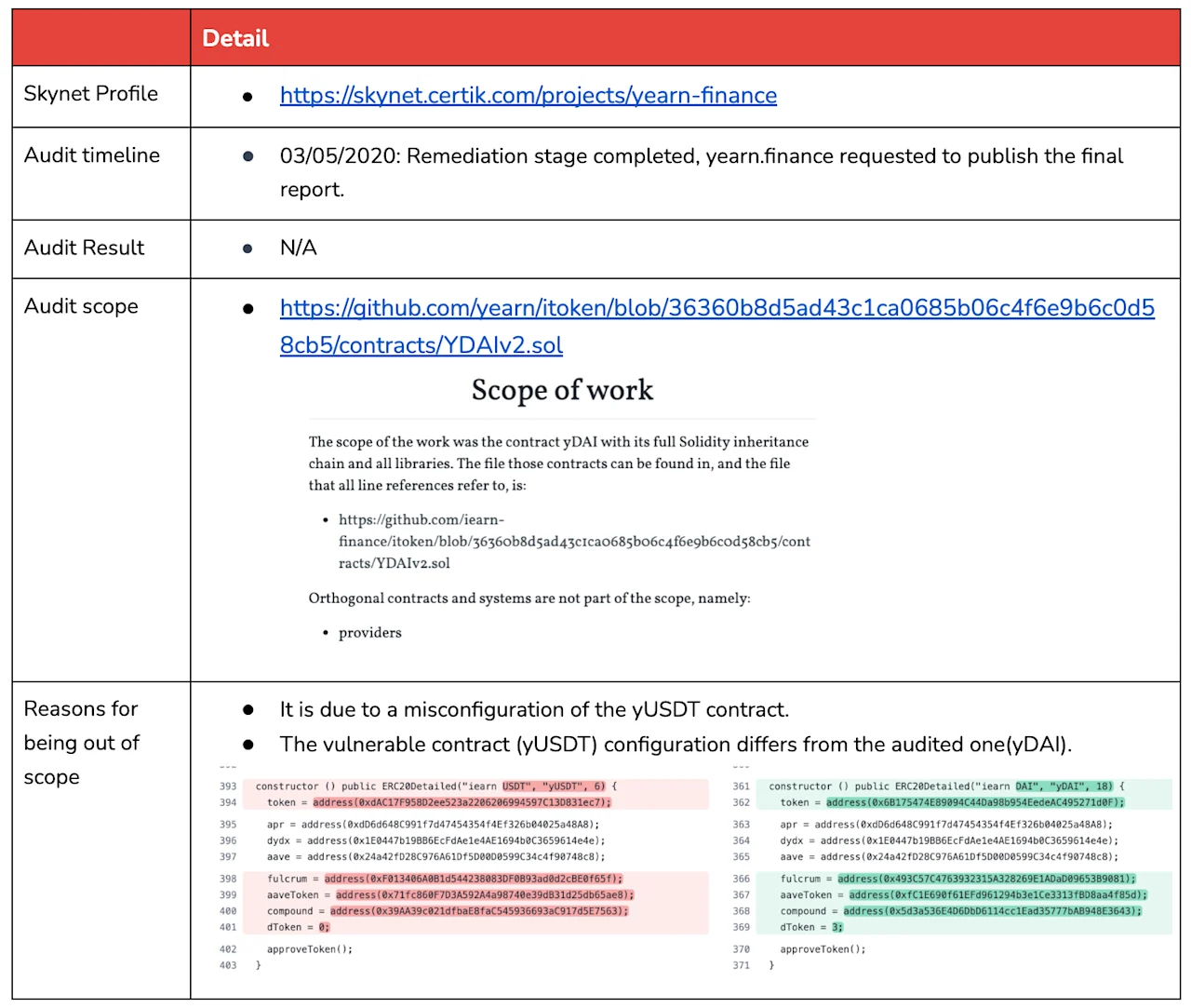Click line 393 yUSDT constructor code

(436, 786)
